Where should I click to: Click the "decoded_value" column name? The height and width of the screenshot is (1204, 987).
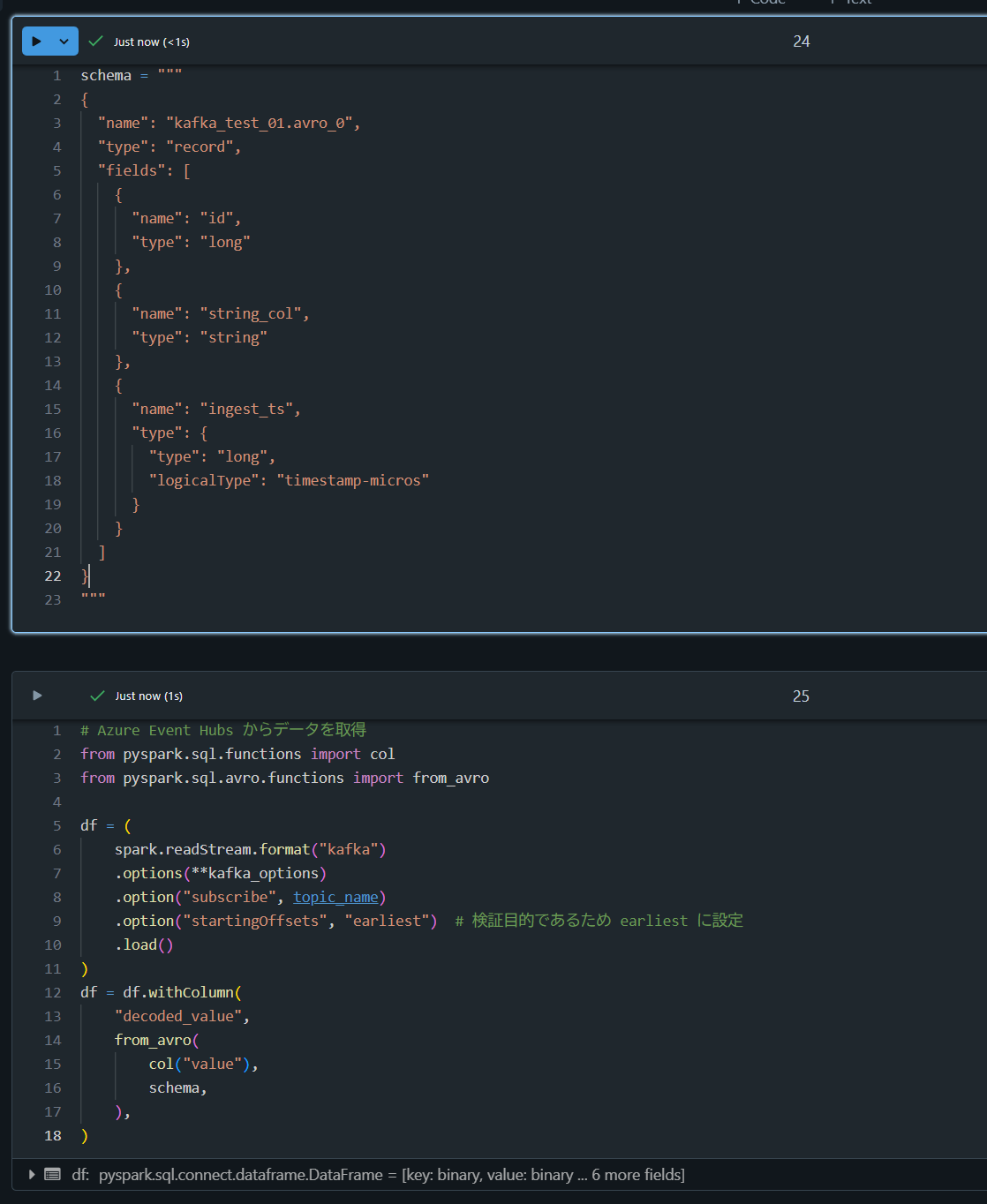tap(178, 1016)
